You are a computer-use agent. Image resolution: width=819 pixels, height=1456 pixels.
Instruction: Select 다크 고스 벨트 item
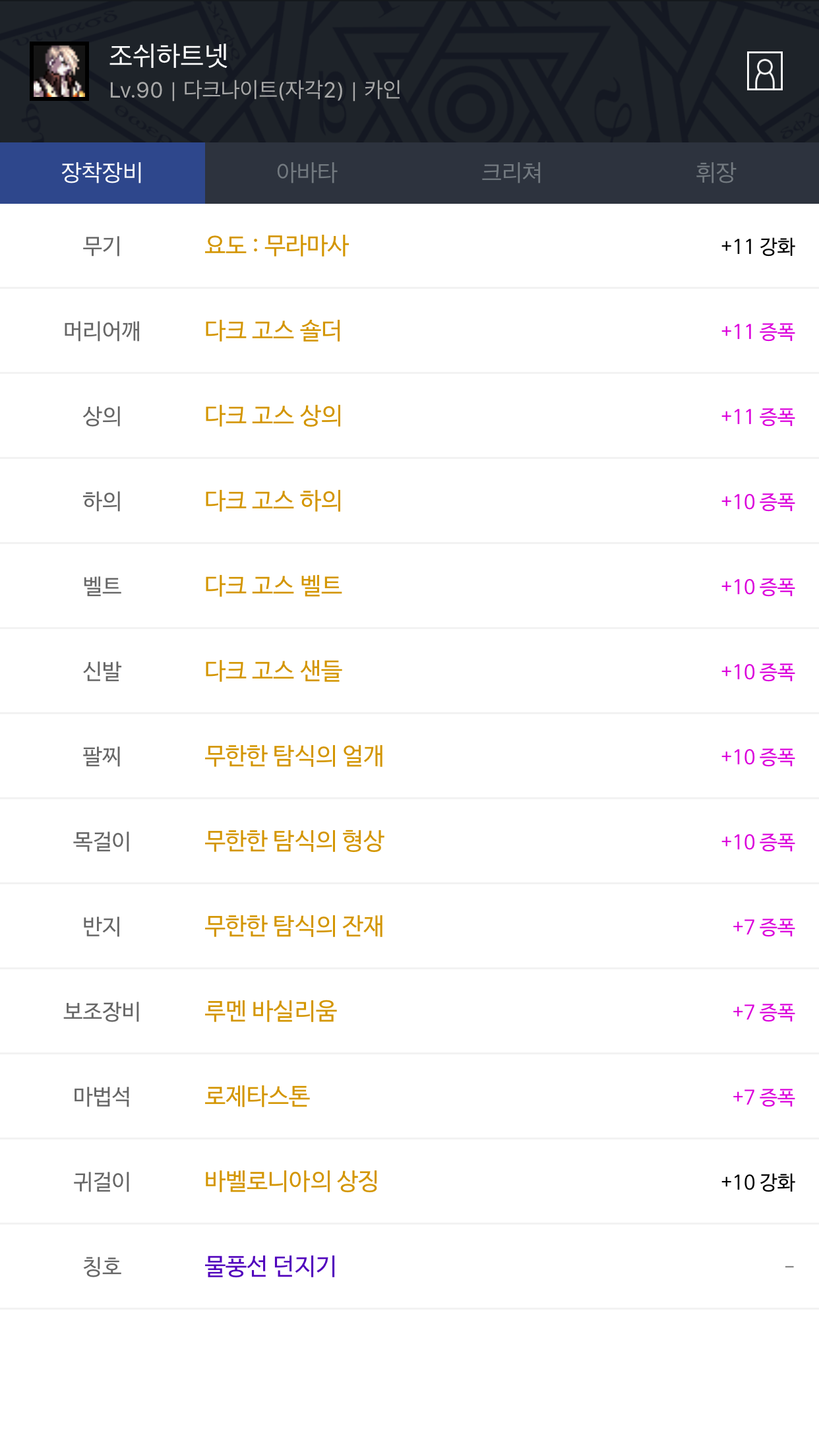[273, 586]
